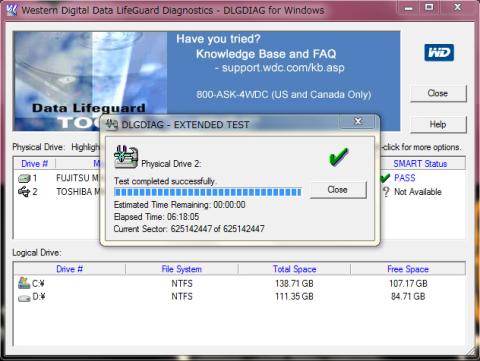Select the TOSHIBA USB drive 2 icon
480x361 pixels.
24,192
